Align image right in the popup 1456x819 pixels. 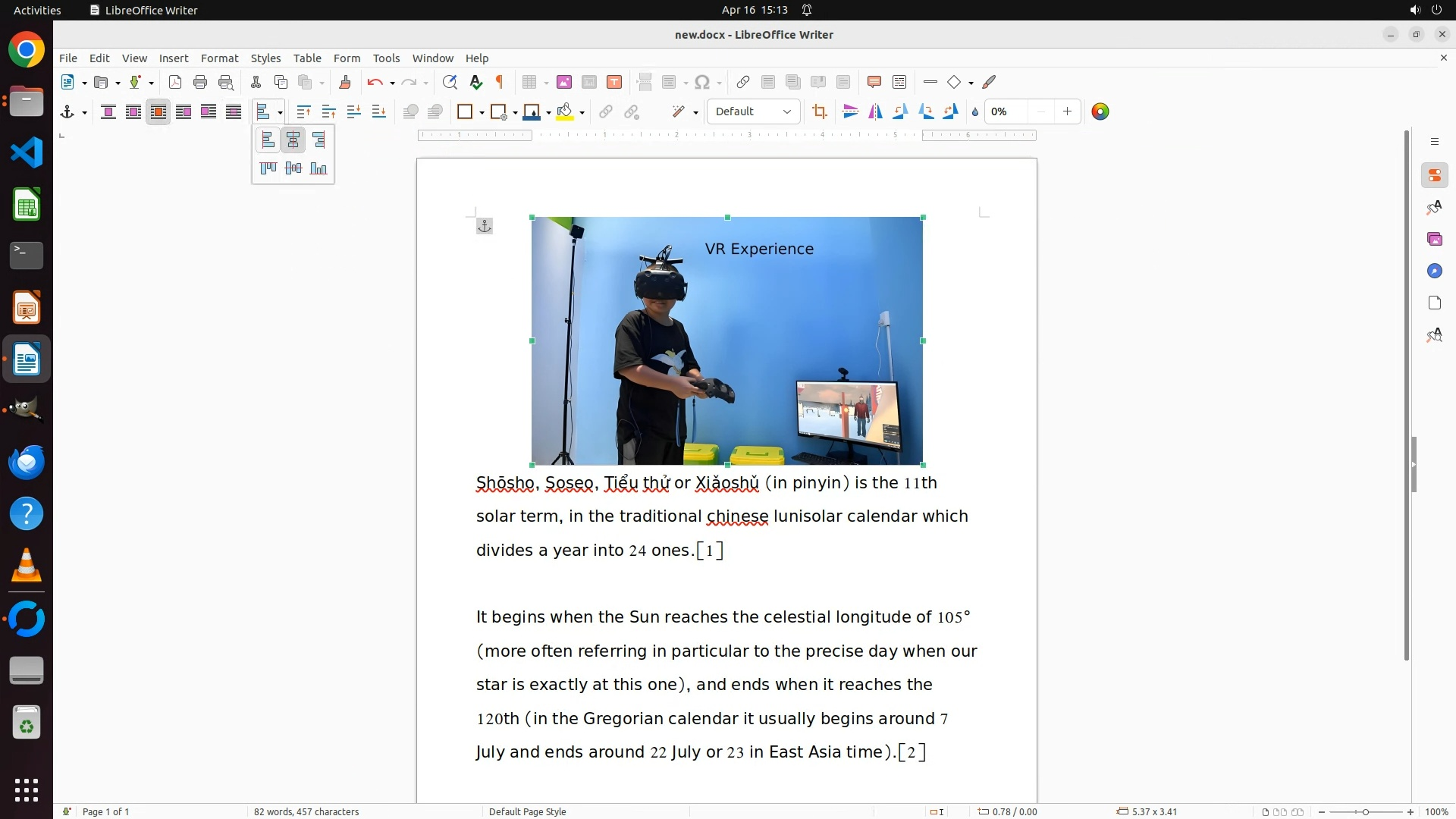click(x=318, y=140)
